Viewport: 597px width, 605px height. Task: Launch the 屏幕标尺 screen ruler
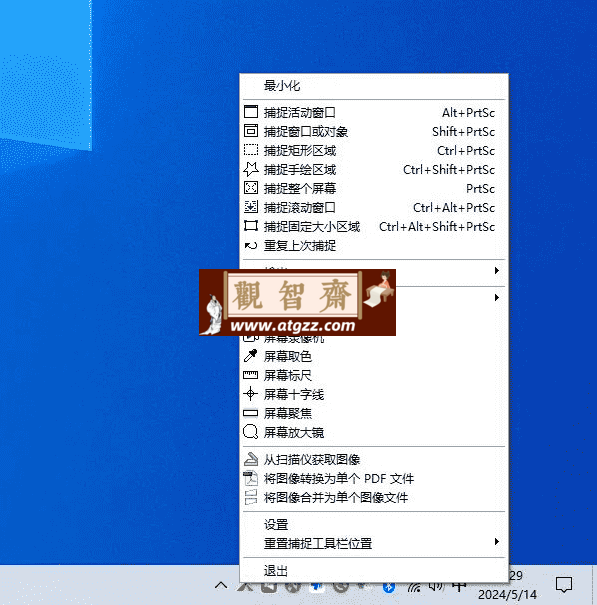374,375
